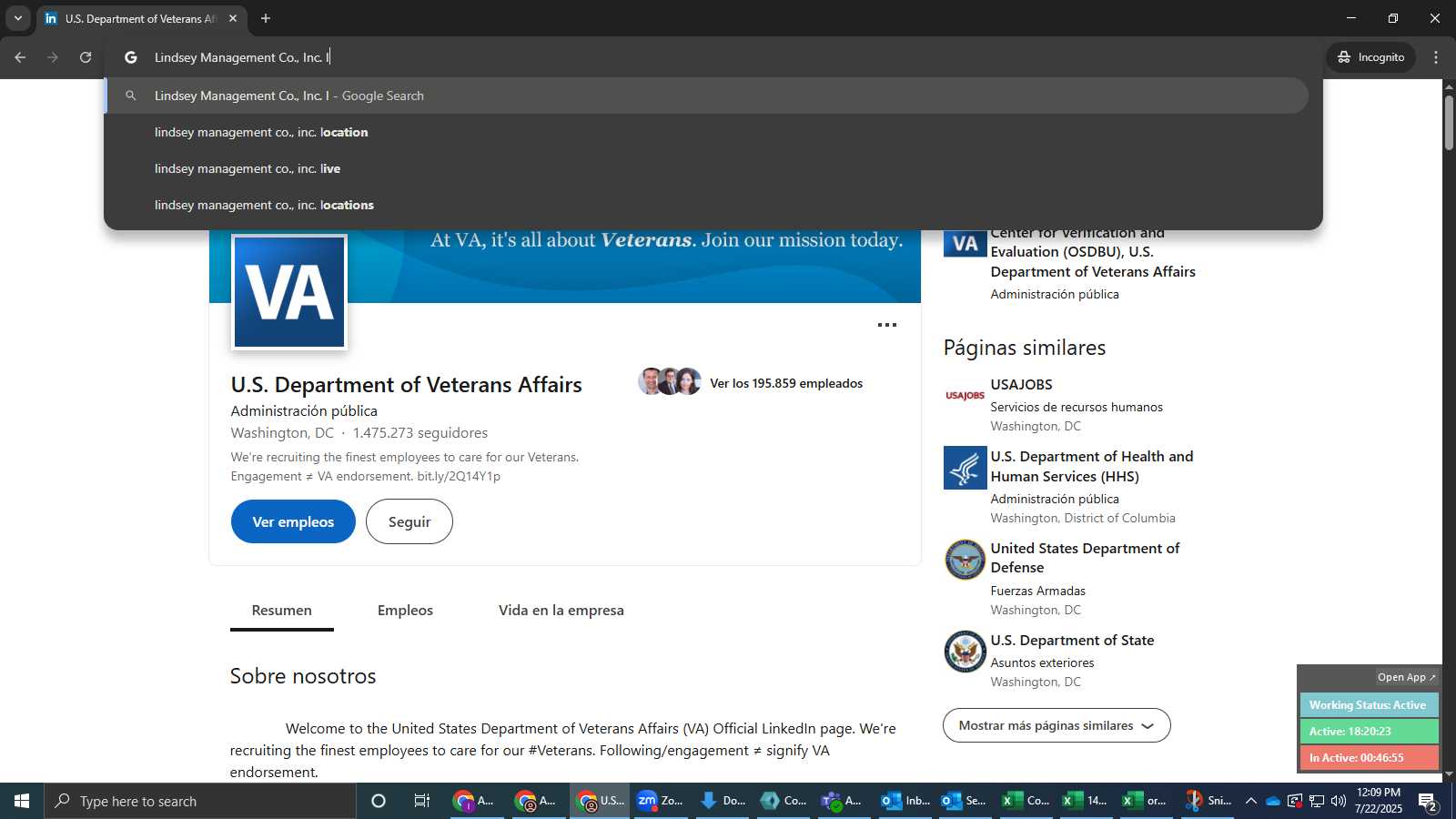Image resolution: width=1456 pixels, height=819 pixels.
Task: Open the Chrome three-dot menu
Action: point(1436,57)
